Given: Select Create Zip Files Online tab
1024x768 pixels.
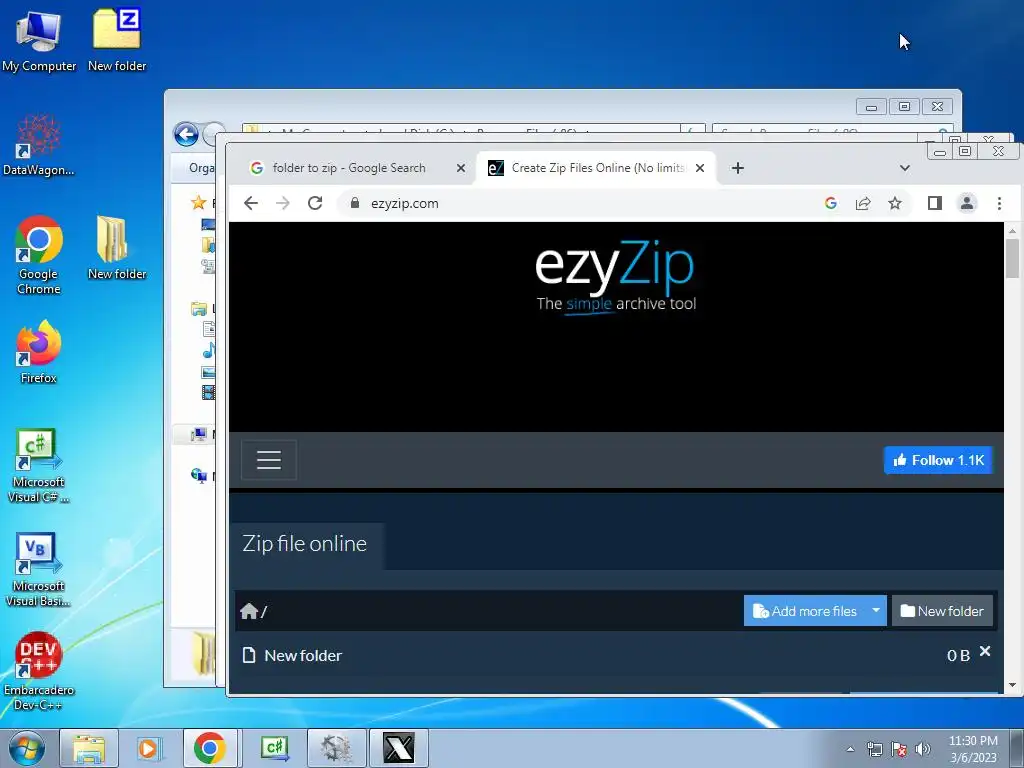Looking at the screenshot, I should pos(596,168).
